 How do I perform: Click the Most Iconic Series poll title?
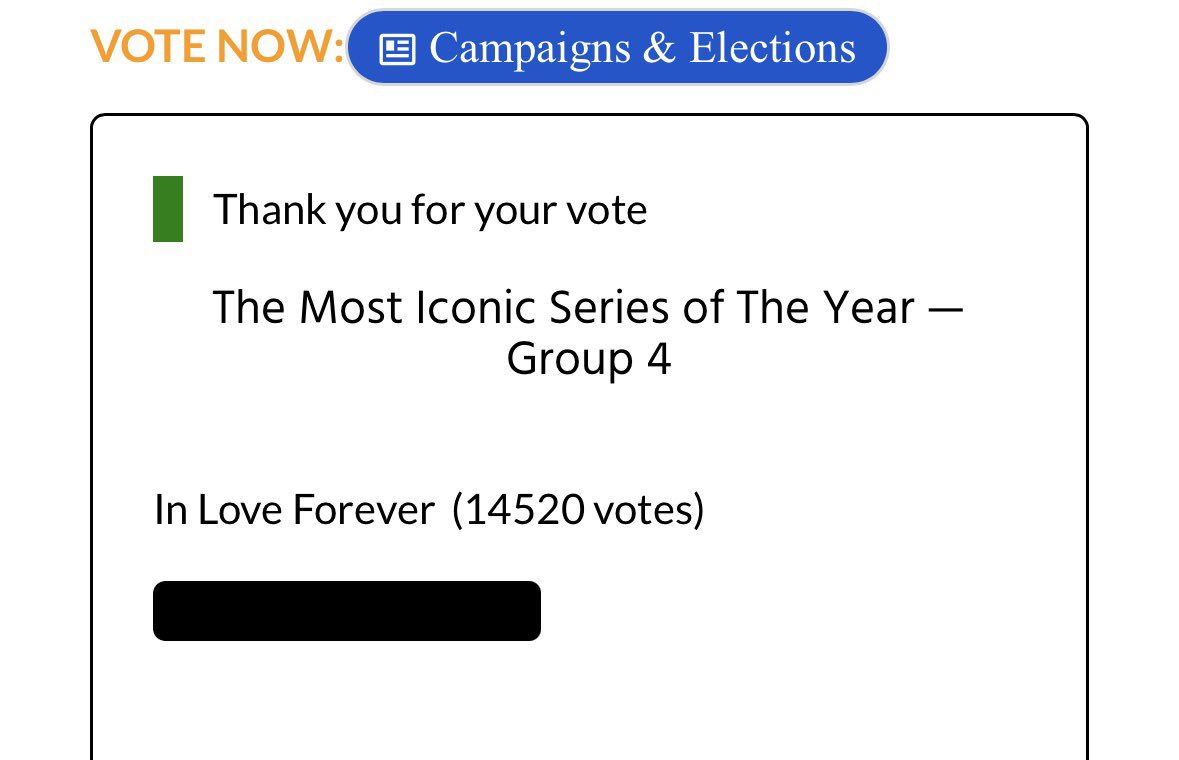point(588,332)
